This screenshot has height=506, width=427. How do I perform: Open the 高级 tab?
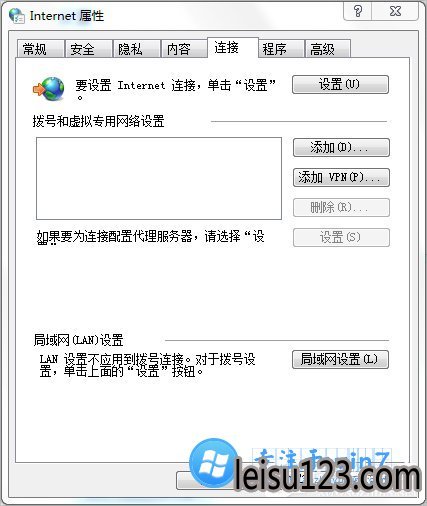[x=328, y=49]
